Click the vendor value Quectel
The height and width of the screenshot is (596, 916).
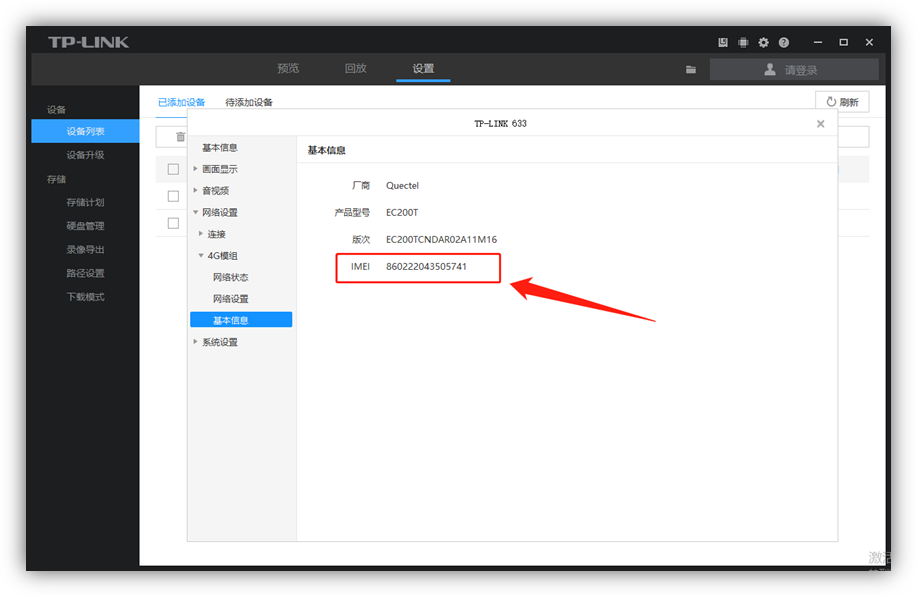tap(402, 185)
